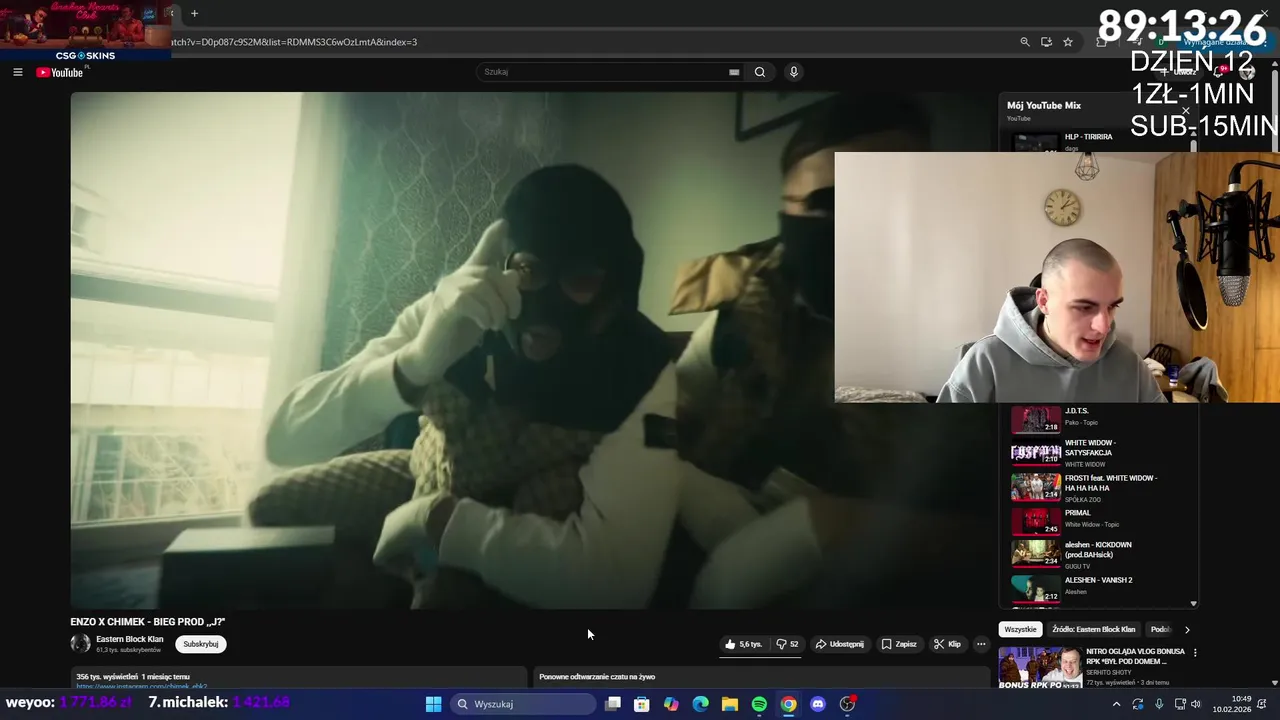Open YouTube notifications bell

click(1219, 72)
